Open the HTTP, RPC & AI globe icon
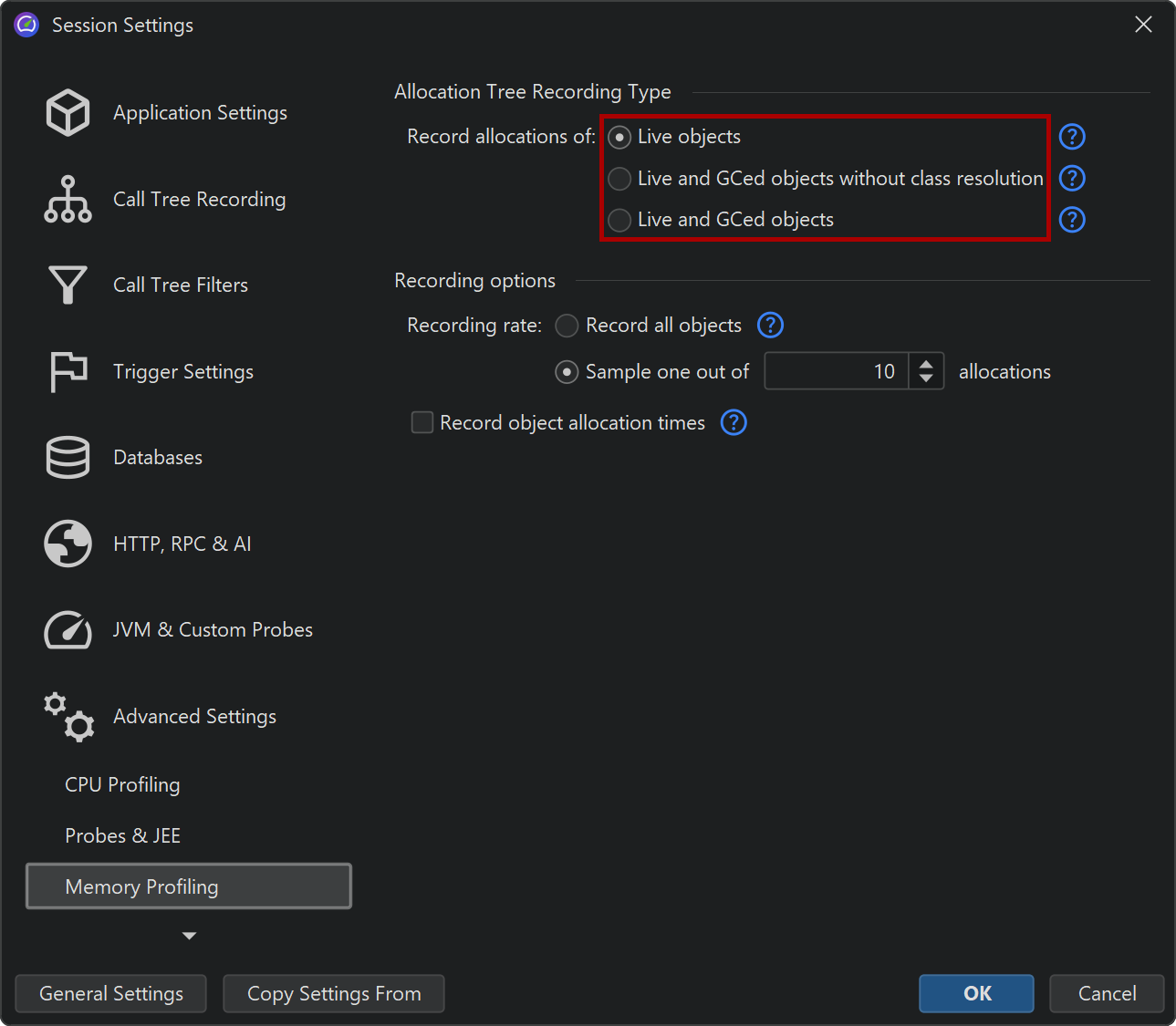Viewport: 1176px width, 1026px height. coord(68,544)
